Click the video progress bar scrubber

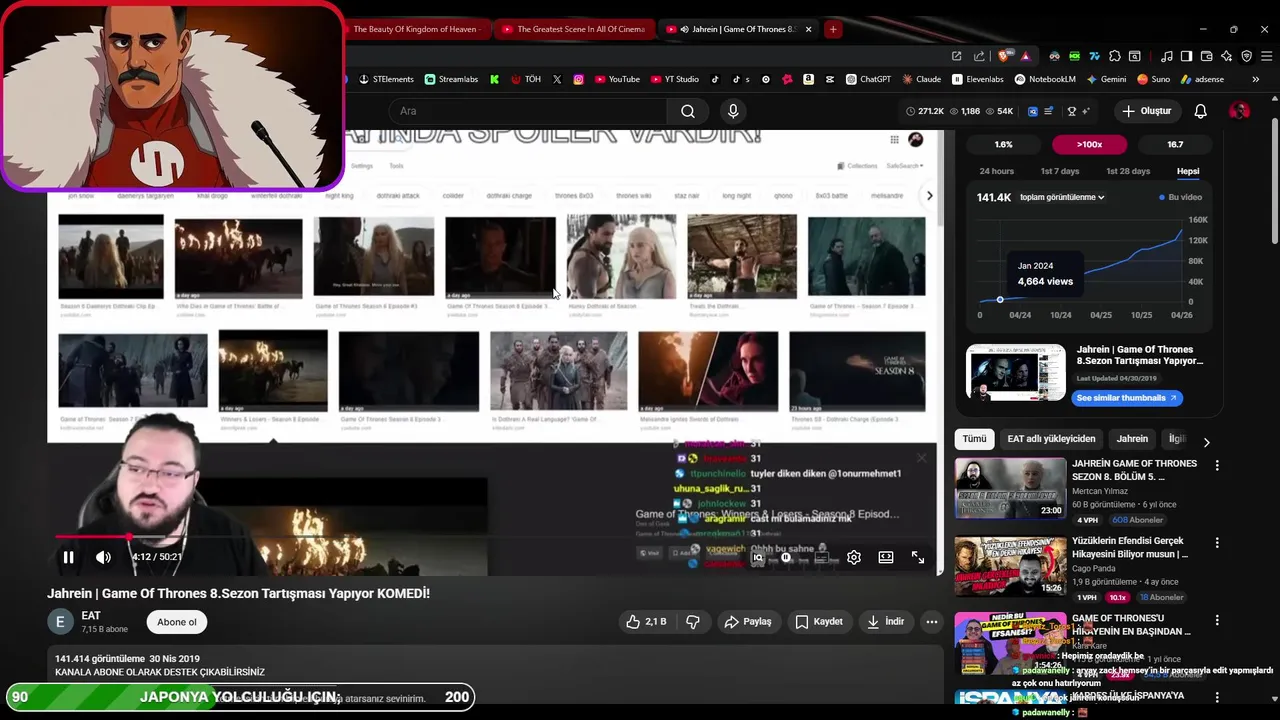[129, 538]
